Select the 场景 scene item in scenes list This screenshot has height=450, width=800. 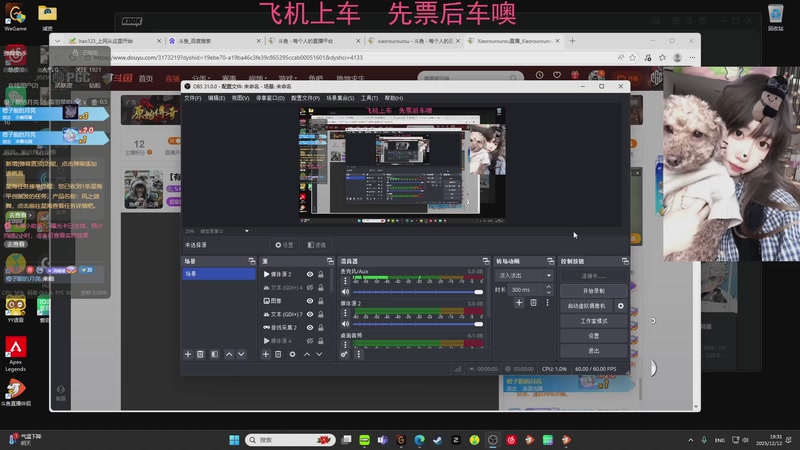point(219,274)
